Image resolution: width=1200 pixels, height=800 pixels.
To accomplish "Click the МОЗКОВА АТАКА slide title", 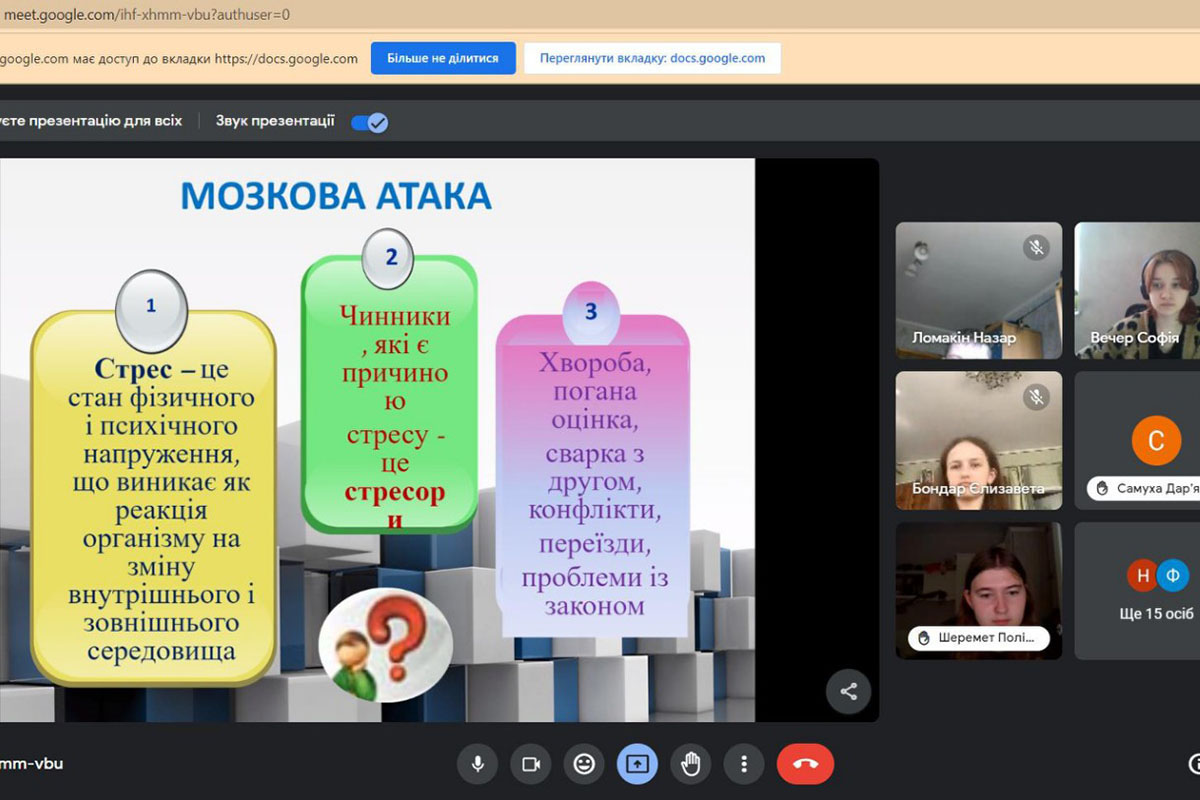I will [336, 195].
